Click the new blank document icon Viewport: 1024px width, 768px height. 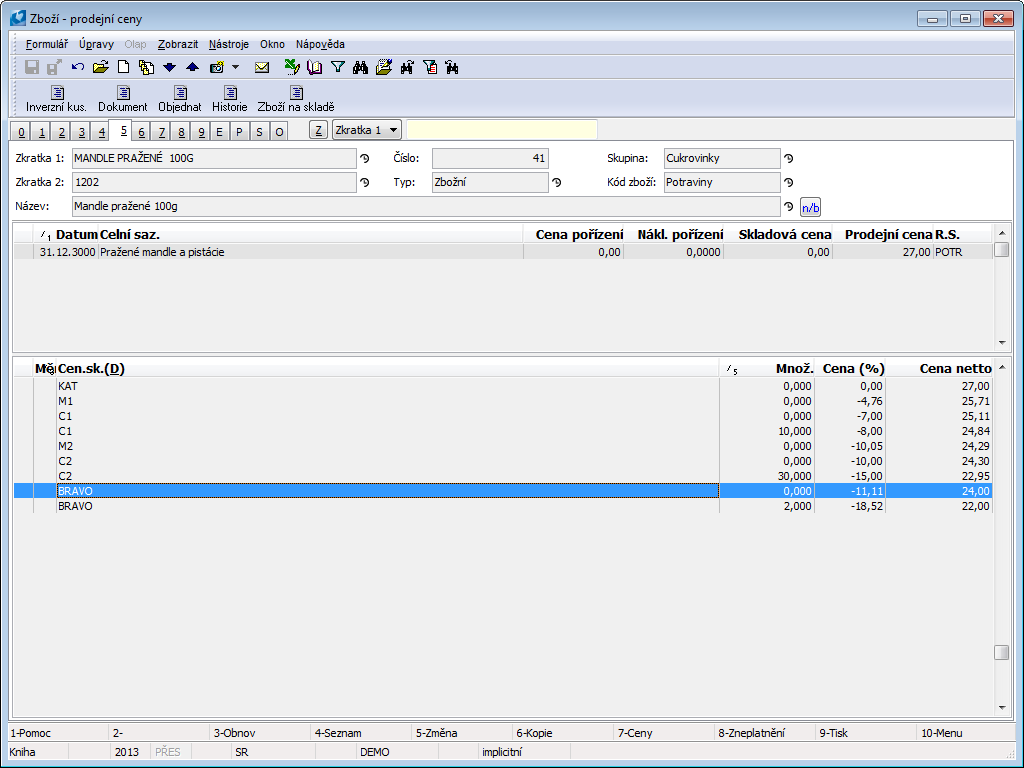(124, 68)
